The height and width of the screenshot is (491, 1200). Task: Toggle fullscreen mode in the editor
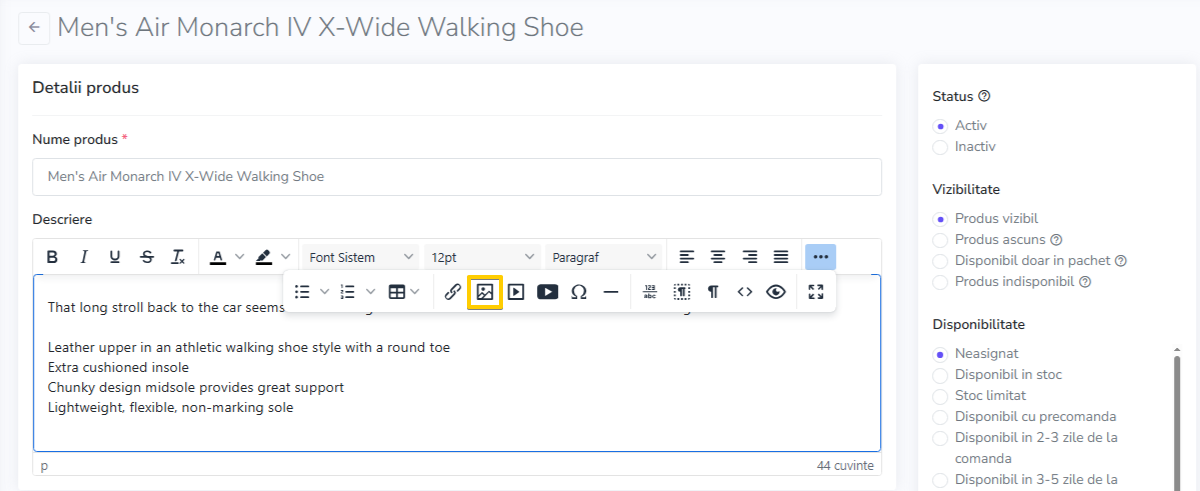816,292
